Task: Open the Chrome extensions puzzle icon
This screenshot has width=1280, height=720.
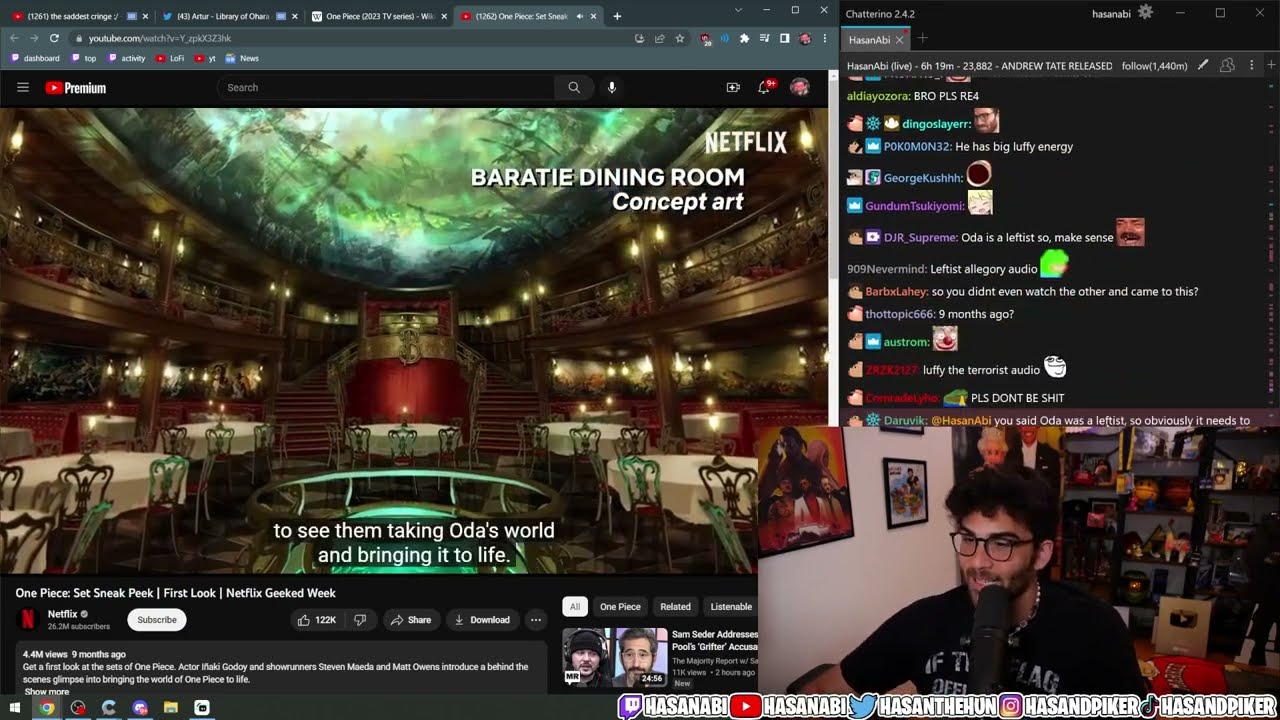Action: click(744, 38)
